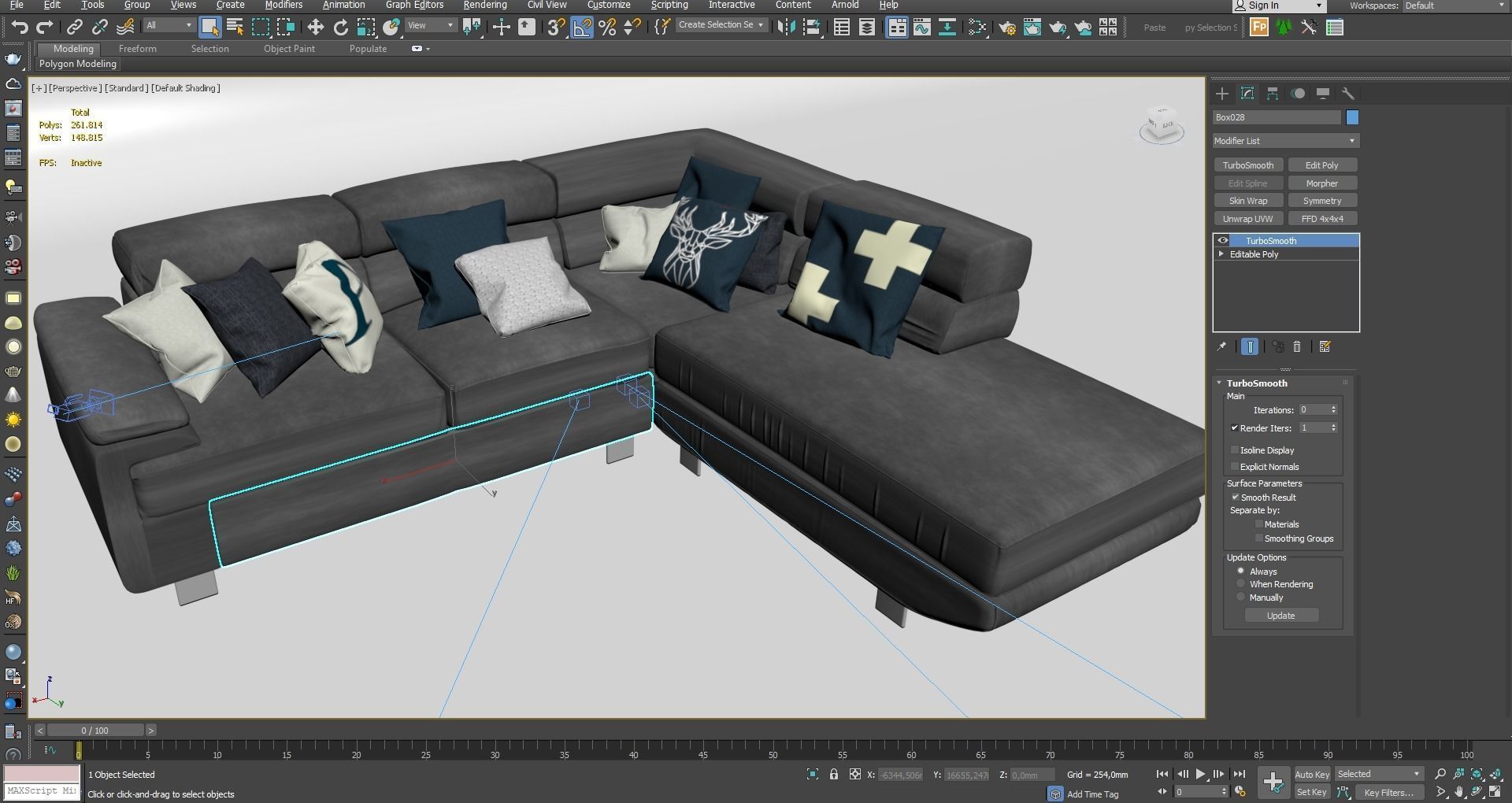Open the Display panel tab icon
Image resolution: width=1512 pixels, height=803 pixels.
(1323, 94)
